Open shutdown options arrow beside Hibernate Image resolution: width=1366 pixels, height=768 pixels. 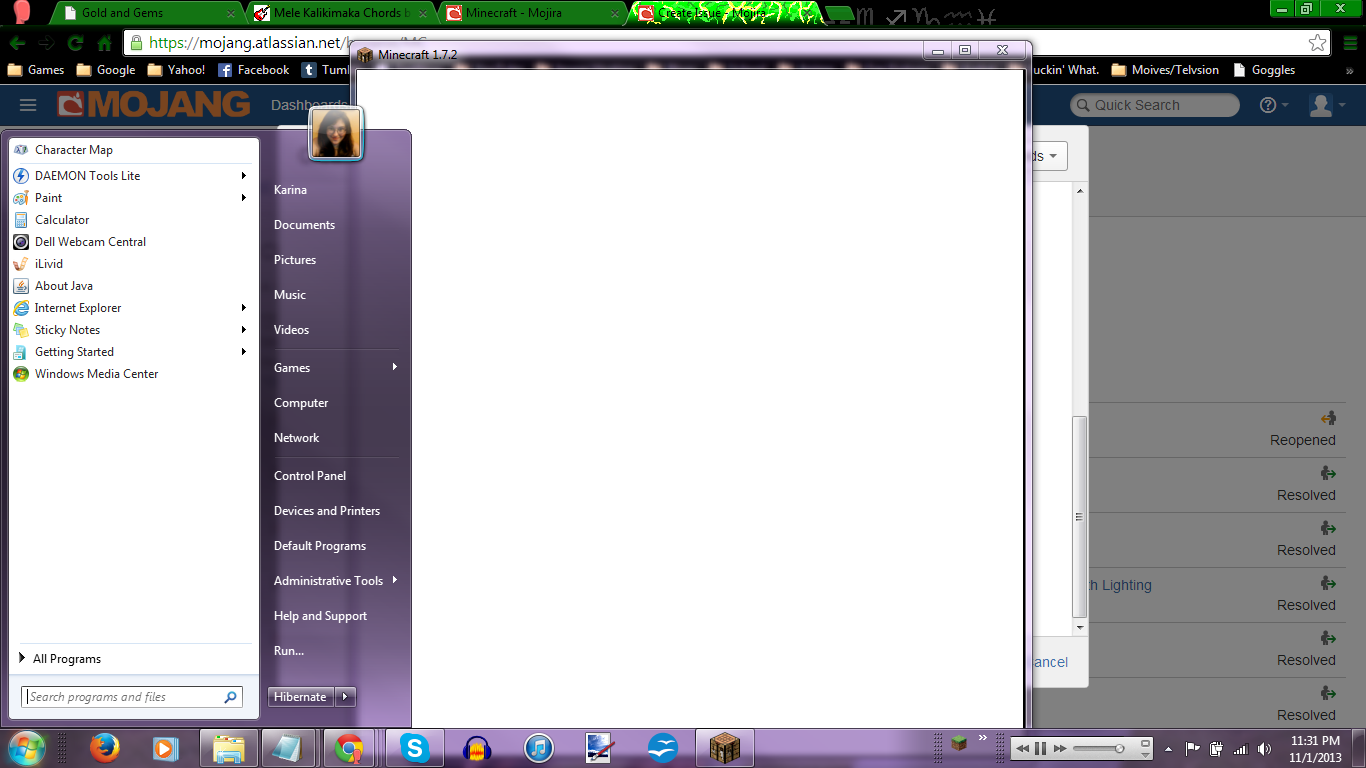(345, 697)
